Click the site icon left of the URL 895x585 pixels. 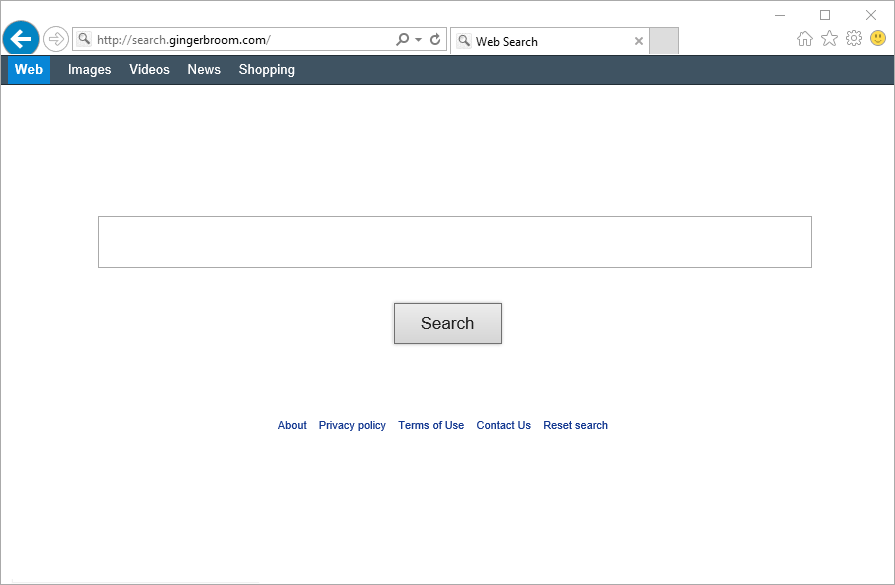(84, 39)
